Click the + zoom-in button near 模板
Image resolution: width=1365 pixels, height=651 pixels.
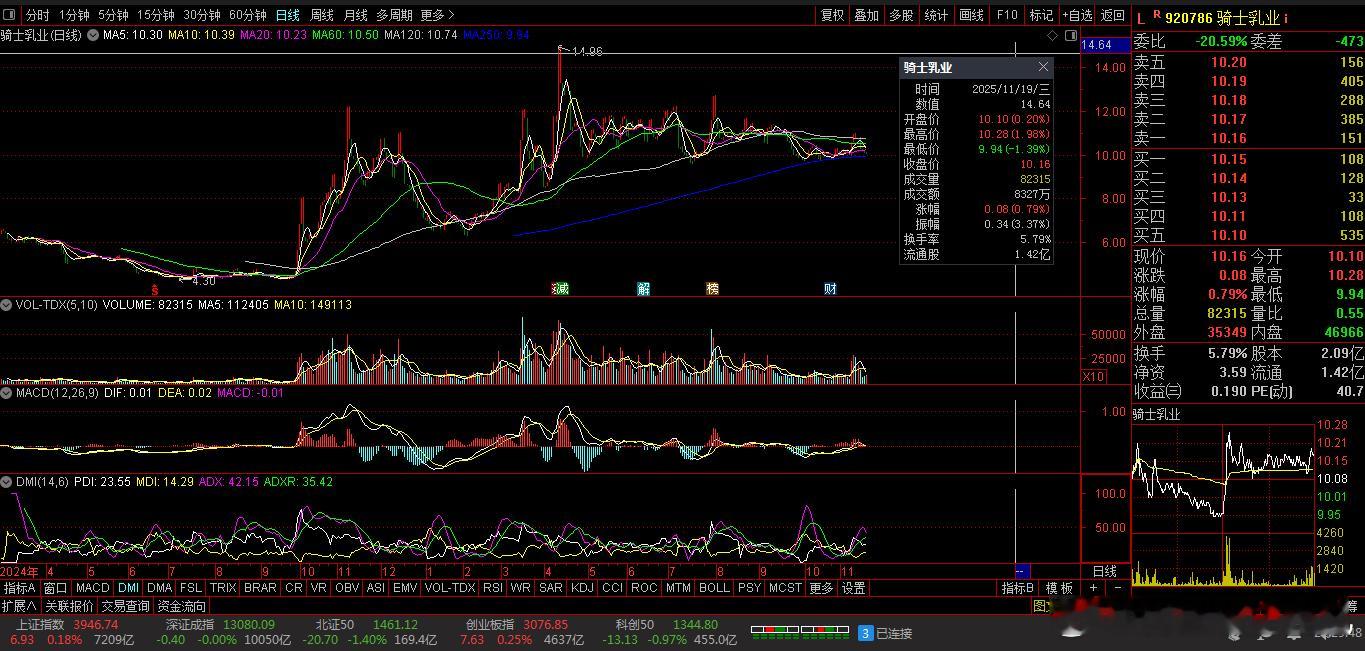(1093, 588)
